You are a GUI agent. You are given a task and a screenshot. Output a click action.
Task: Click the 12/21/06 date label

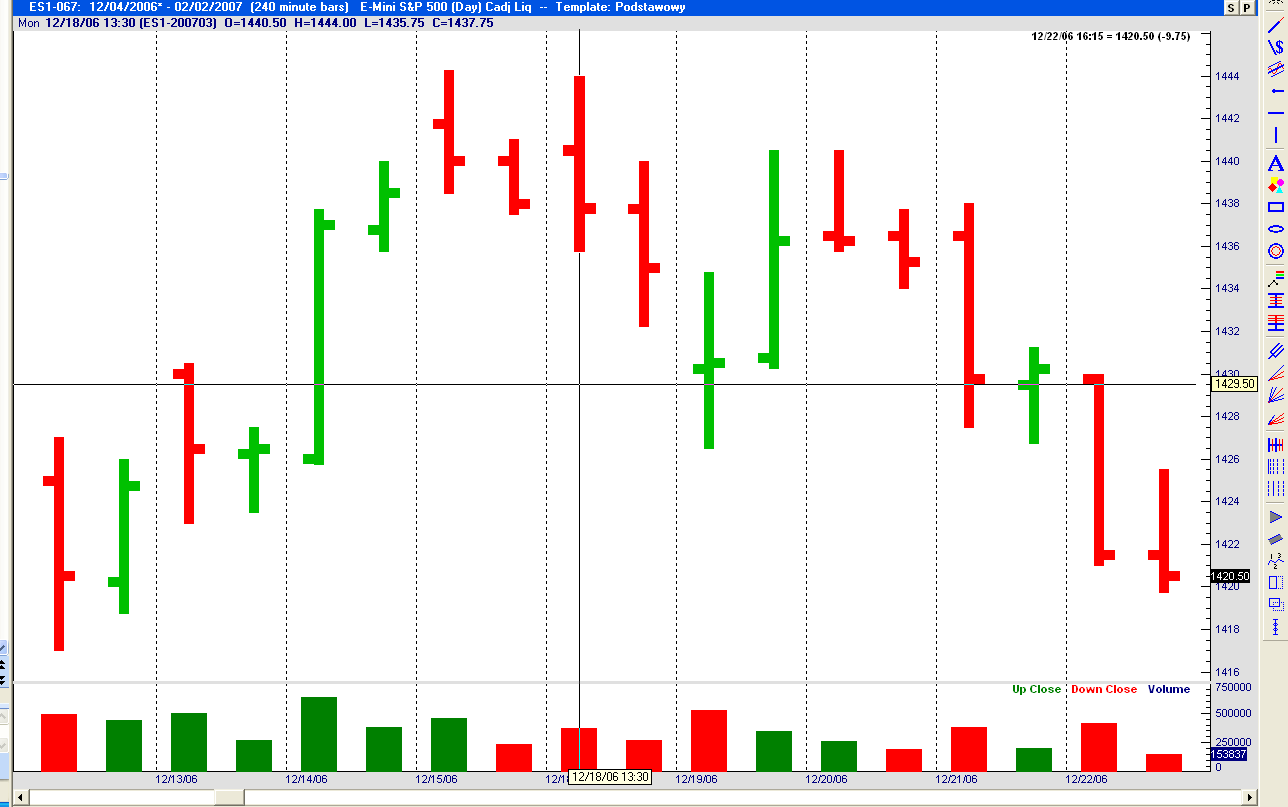(956, 778)
